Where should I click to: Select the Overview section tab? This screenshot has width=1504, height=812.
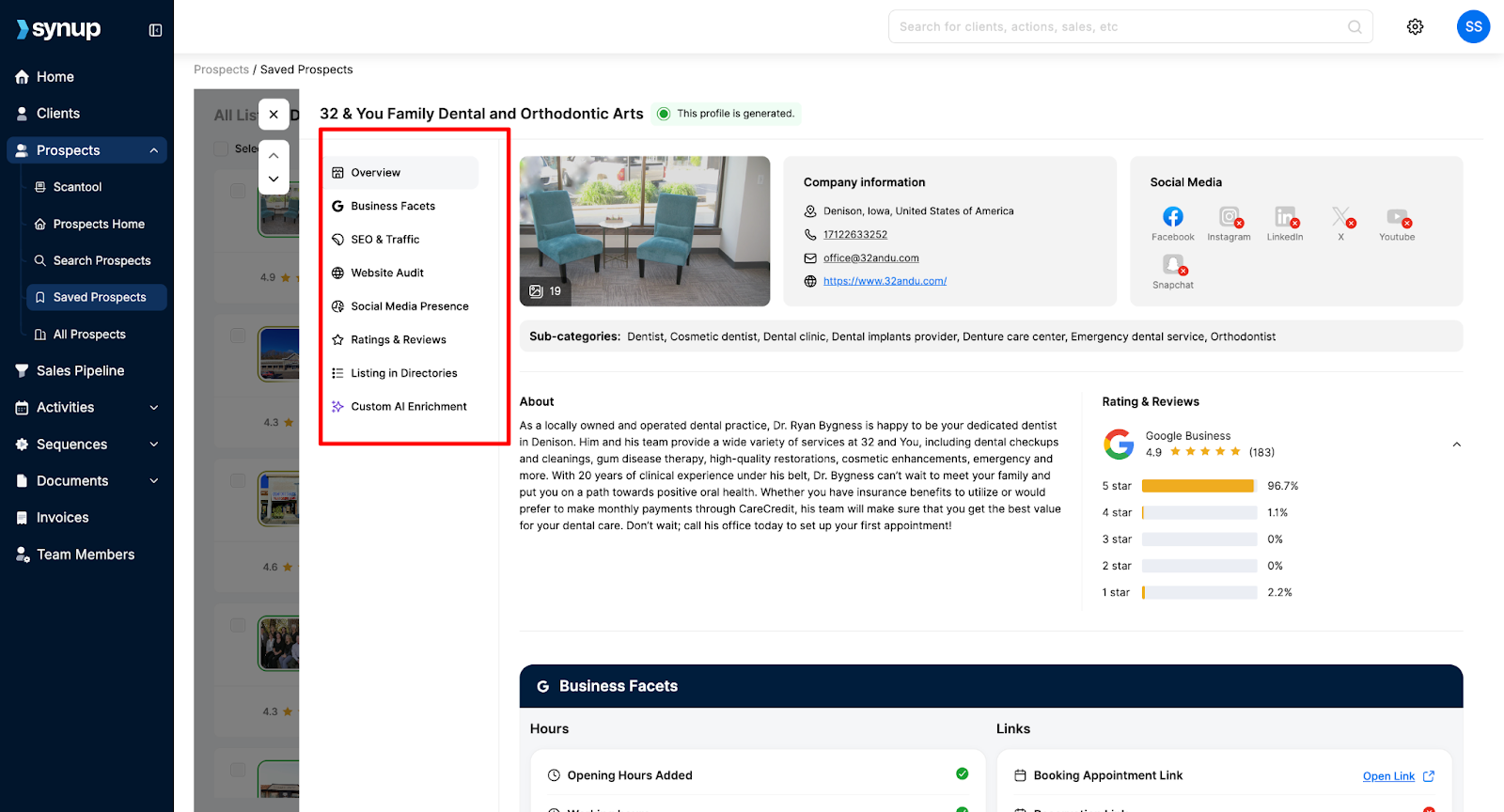[x=401, y=173]
